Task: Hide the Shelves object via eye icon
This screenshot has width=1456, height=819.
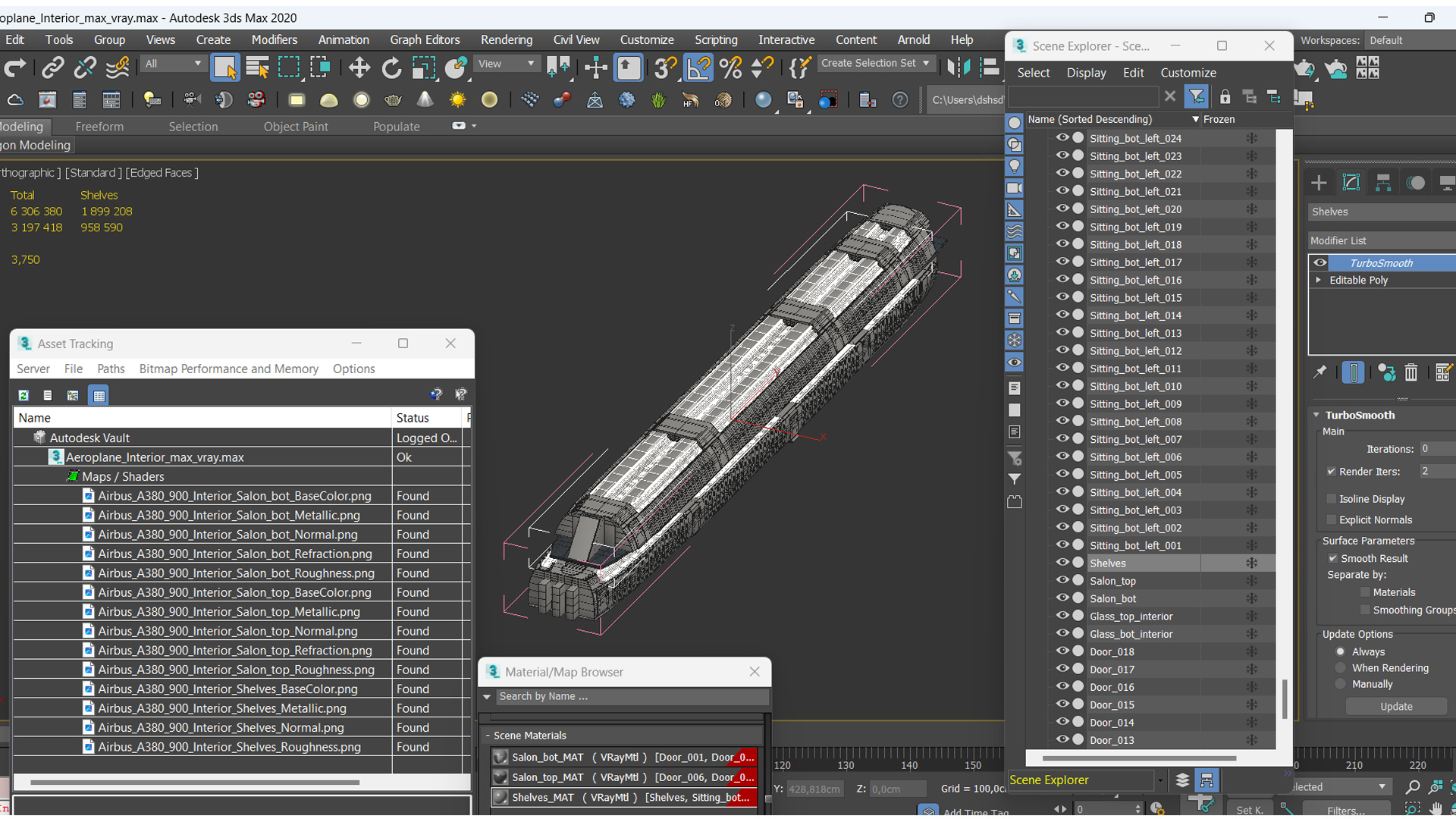Action: 1062,563
